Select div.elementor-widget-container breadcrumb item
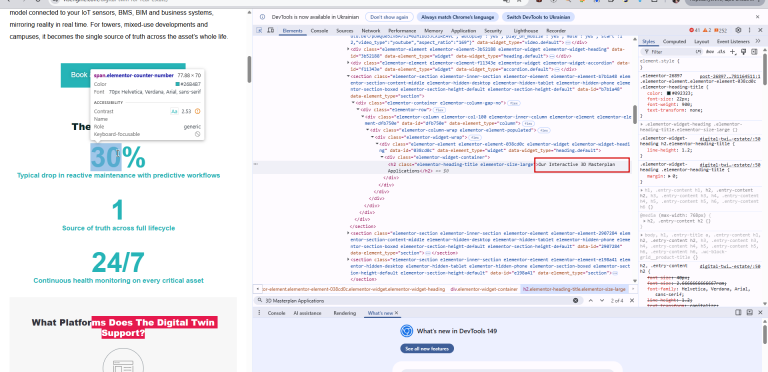The height and width of the screenshot is (372, 768). 484,289
